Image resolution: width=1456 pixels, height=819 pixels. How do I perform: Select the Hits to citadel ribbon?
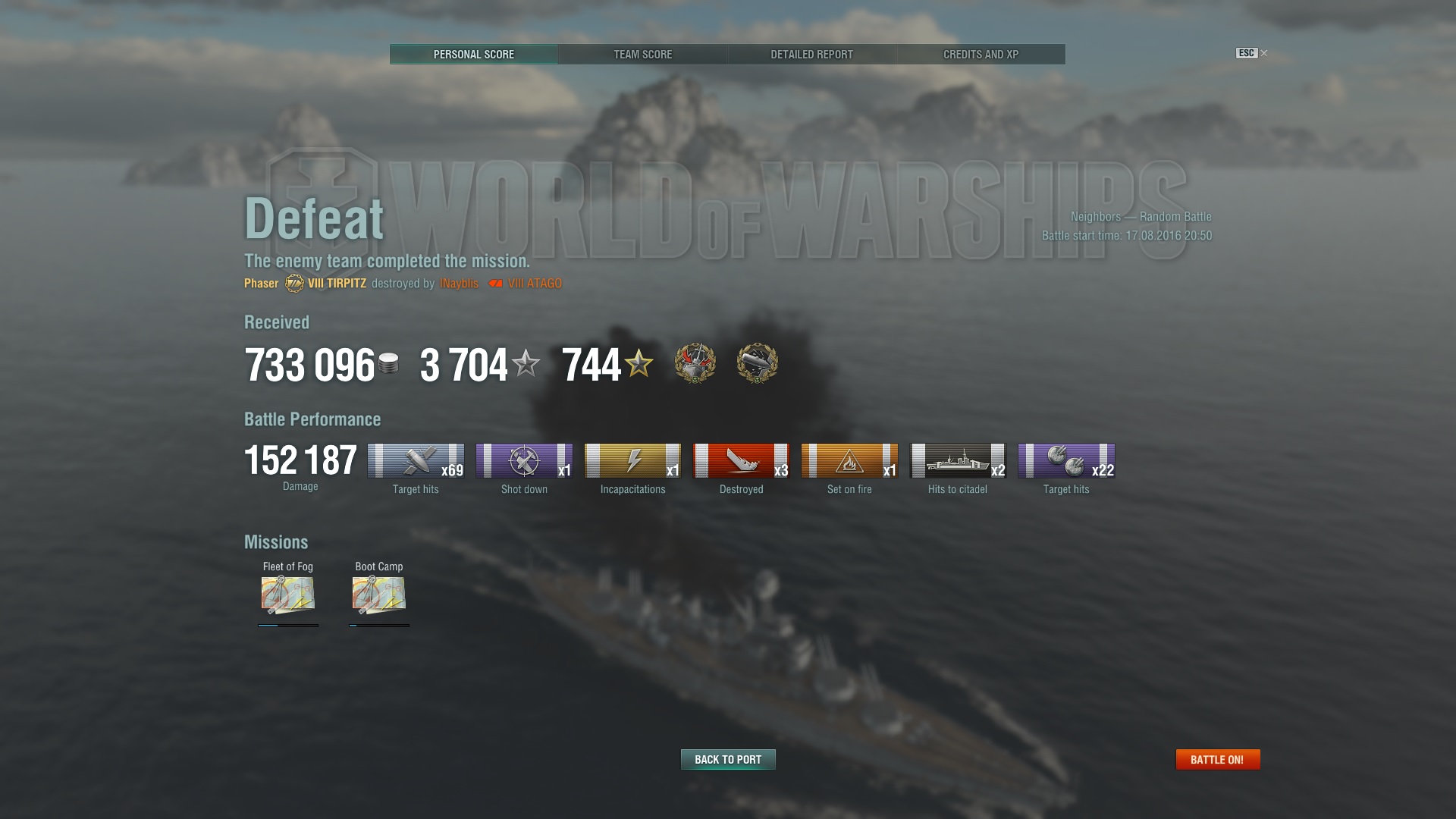click(x=958, y=461)
